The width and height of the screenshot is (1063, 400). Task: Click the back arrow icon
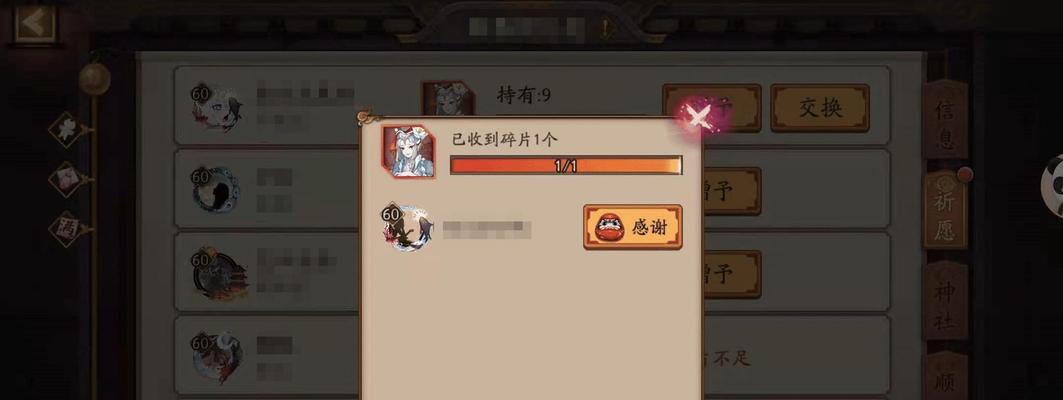34,24
